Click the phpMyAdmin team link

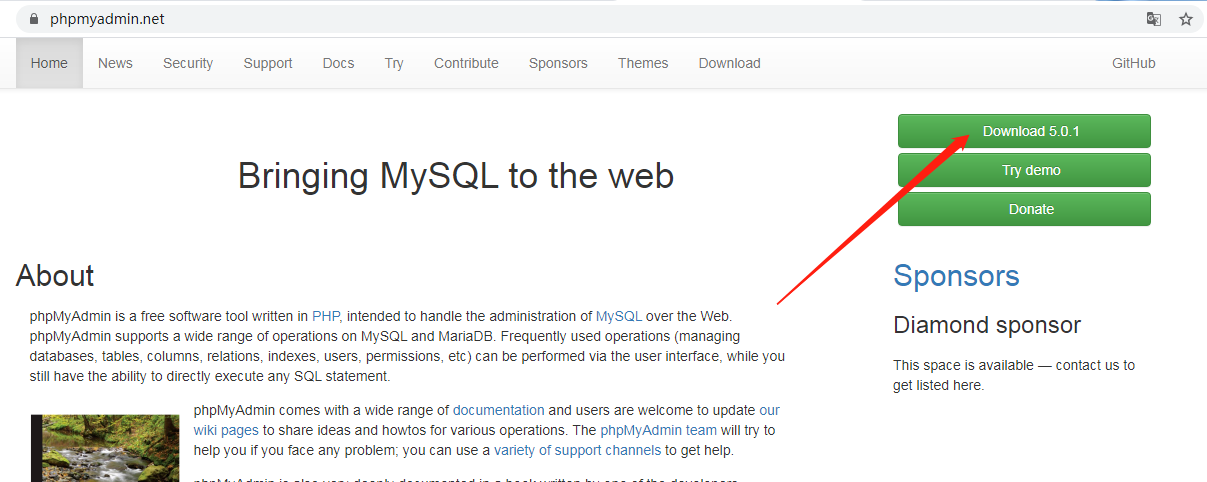click(x=658, y=430)
